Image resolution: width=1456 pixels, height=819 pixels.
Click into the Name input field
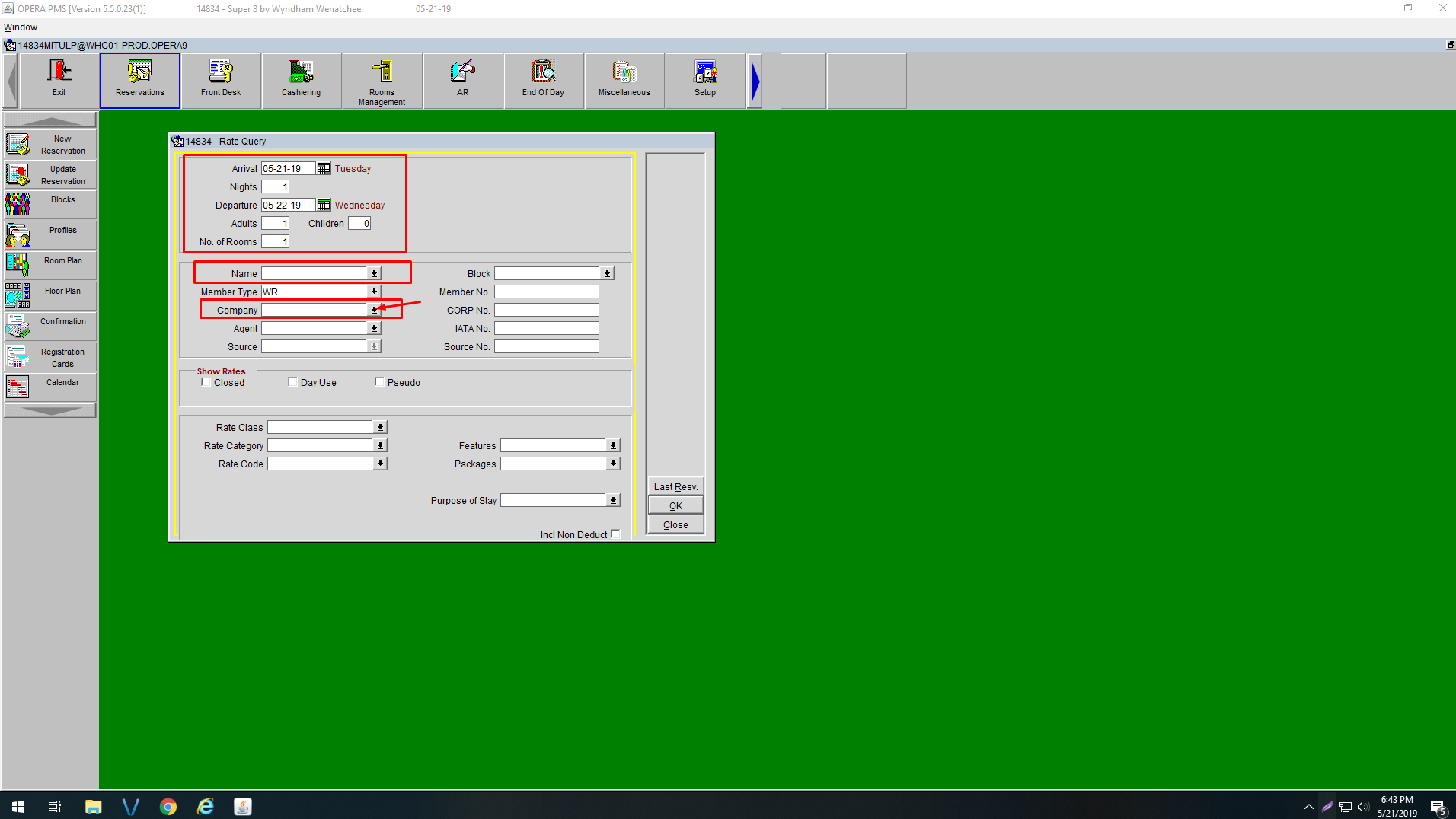pyautogui.click(x=314, y=274)
